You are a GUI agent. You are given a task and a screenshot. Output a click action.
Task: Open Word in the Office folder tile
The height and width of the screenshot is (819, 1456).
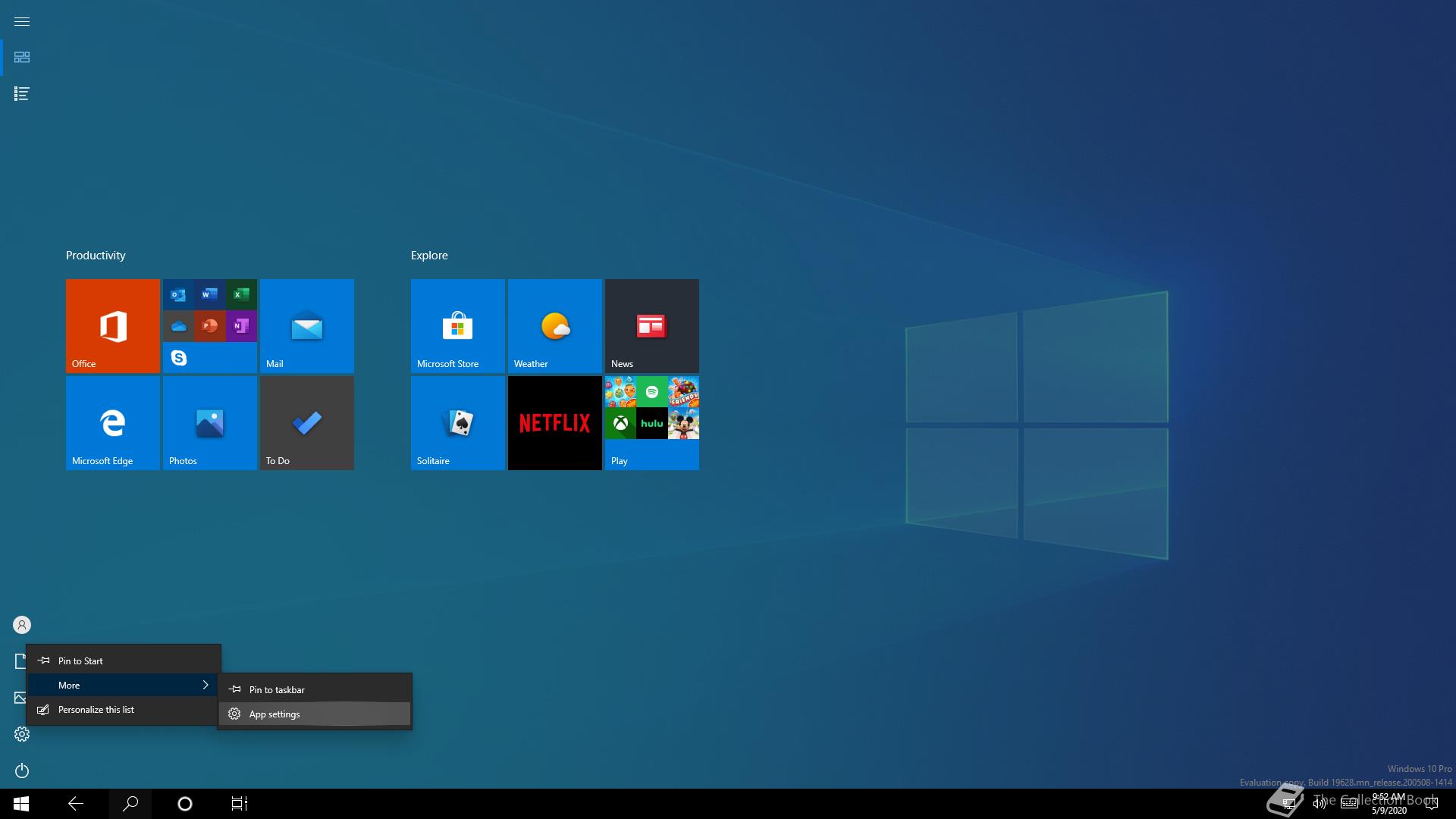tap(210, 294)
